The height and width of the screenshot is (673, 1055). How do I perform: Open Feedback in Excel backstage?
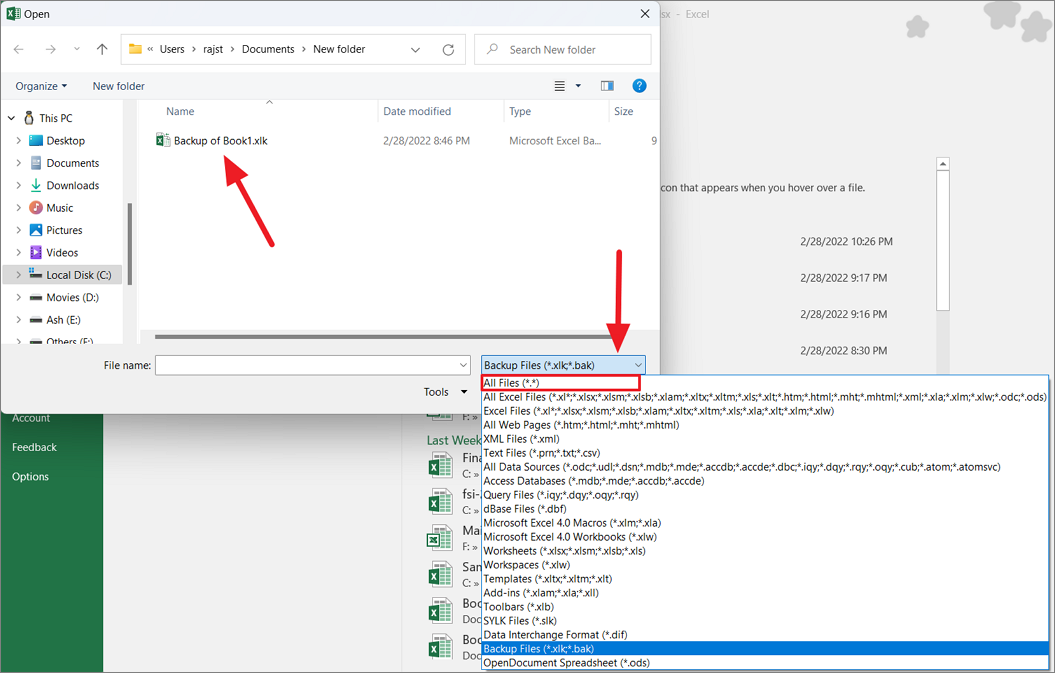click(34, 448)
